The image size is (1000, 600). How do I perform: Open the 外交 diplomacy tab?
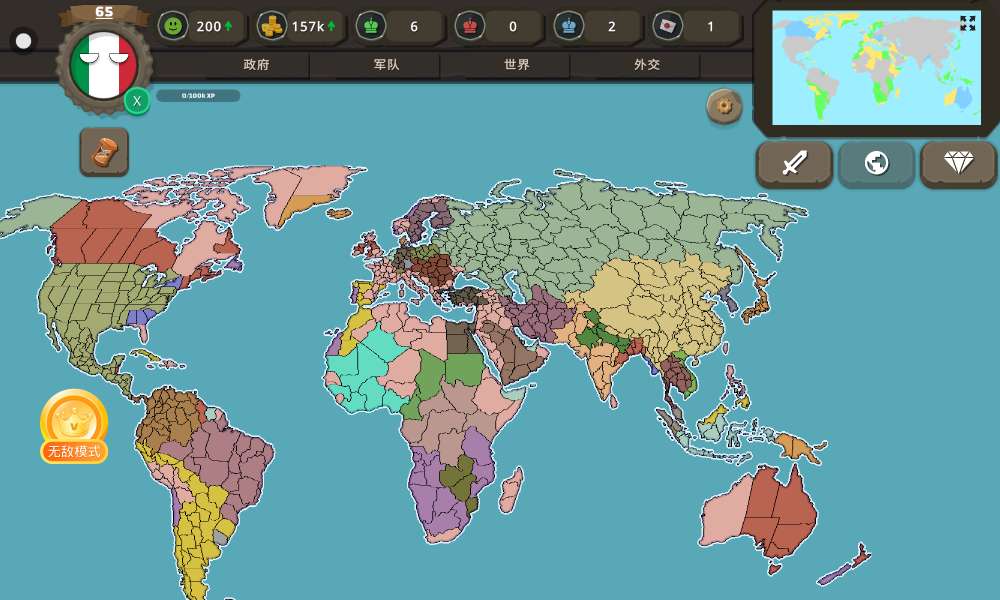pyautogui.click(x=647, y=64)
